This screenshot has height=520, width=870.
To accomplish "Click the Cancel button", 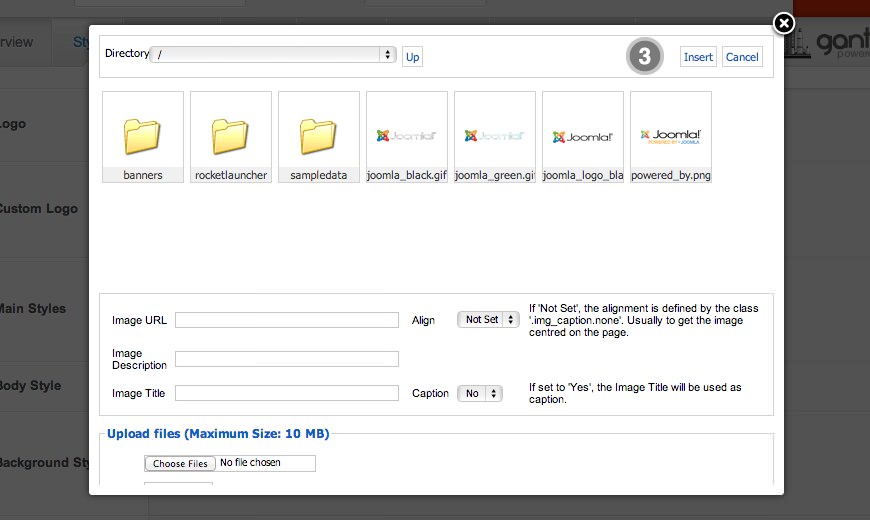I will tap(742, 57).
